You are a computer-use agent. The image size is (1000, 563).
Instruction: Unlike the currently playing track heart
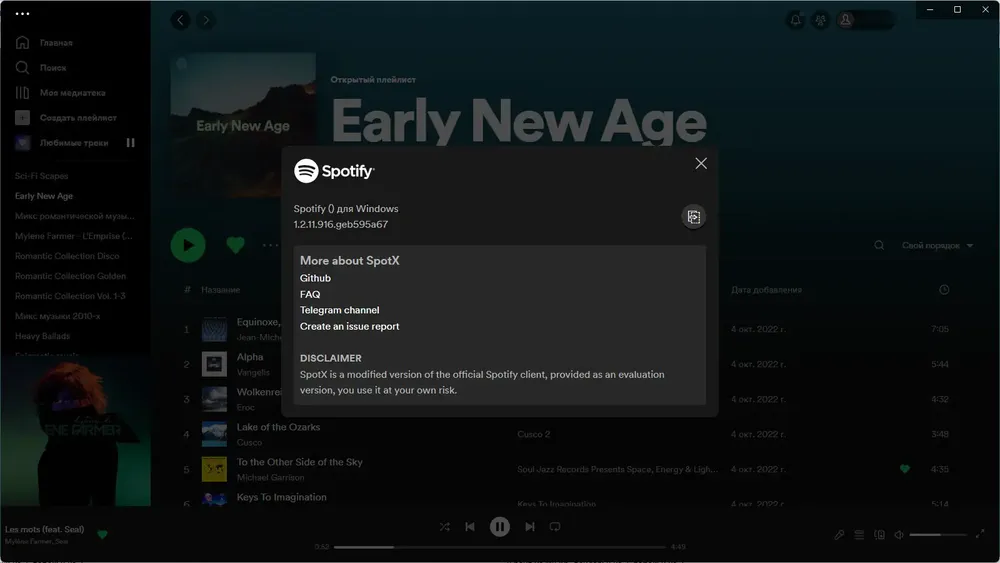click(102, 534)
